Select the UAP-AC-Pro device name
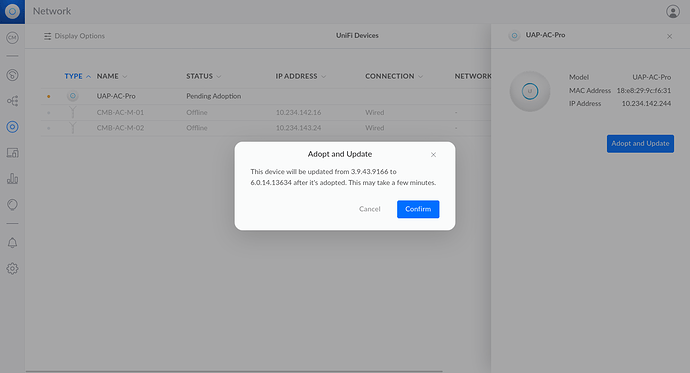 116,96
